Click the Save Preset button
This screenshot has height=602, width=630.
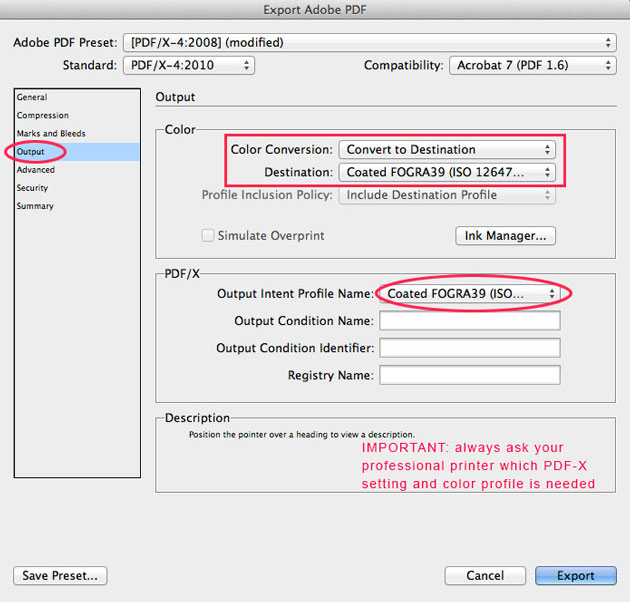[x=60, y=576]
